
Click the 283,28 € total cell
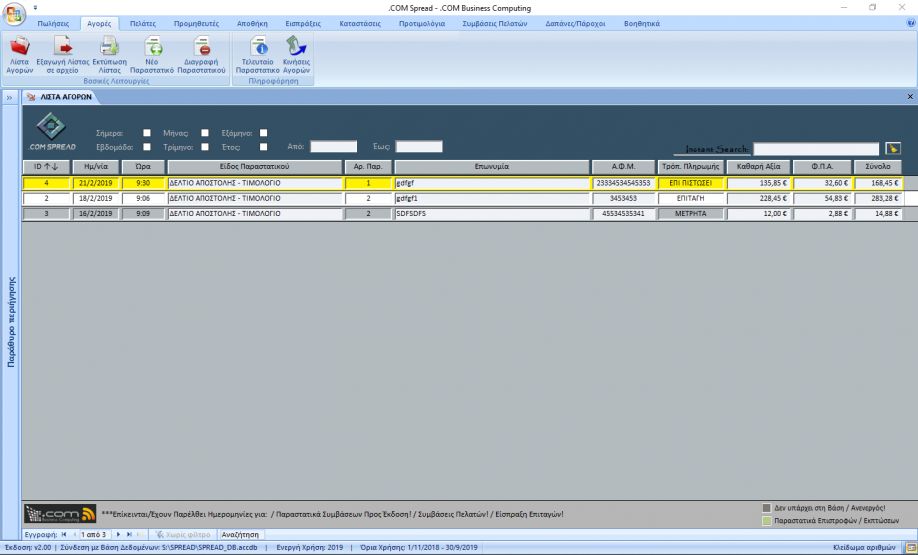tap(878, 198)
